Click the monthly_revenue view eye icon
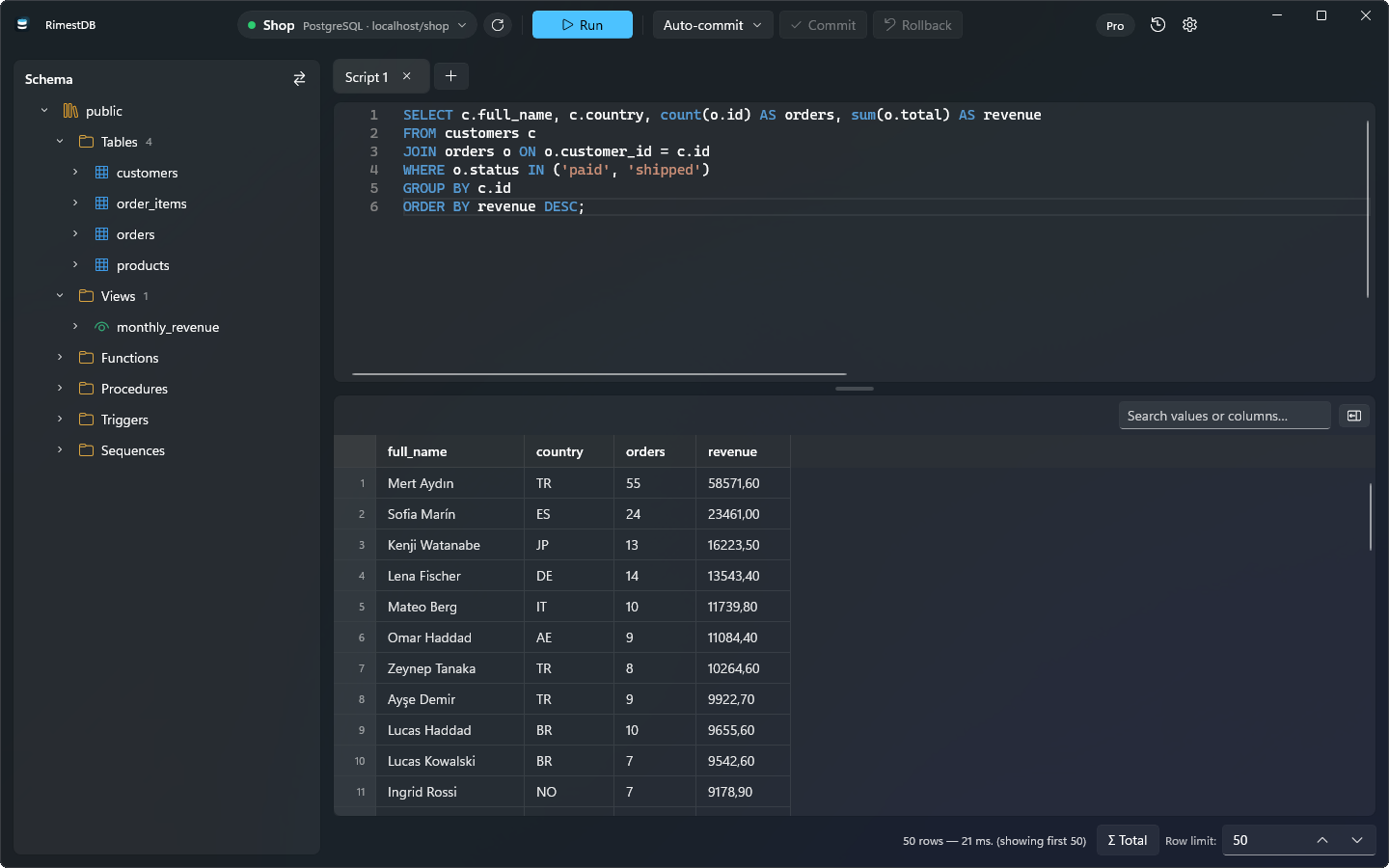Viewport: 1389px width, 868px height. (101, 327)
